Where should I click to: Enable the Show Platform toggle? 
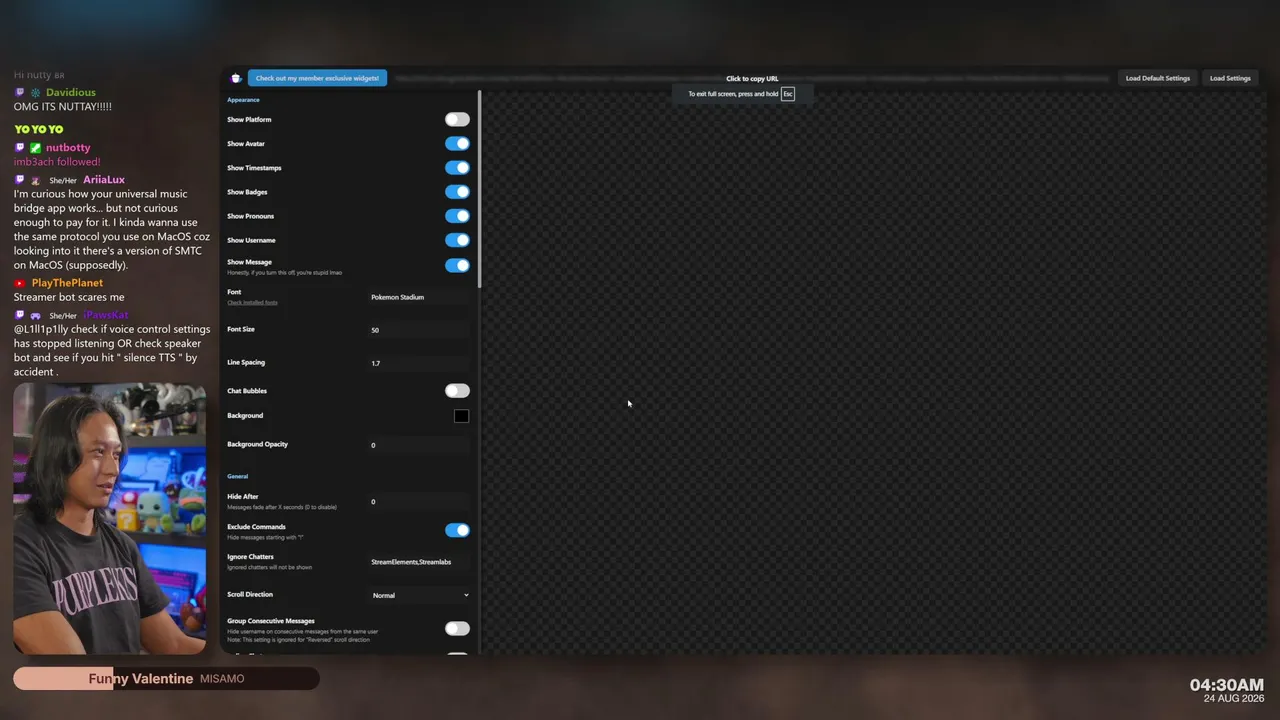(457, 120)
